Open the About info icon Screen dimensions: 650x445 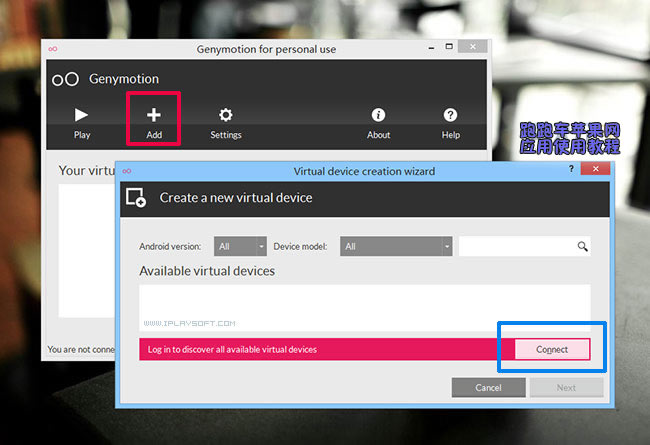(378, 123)
